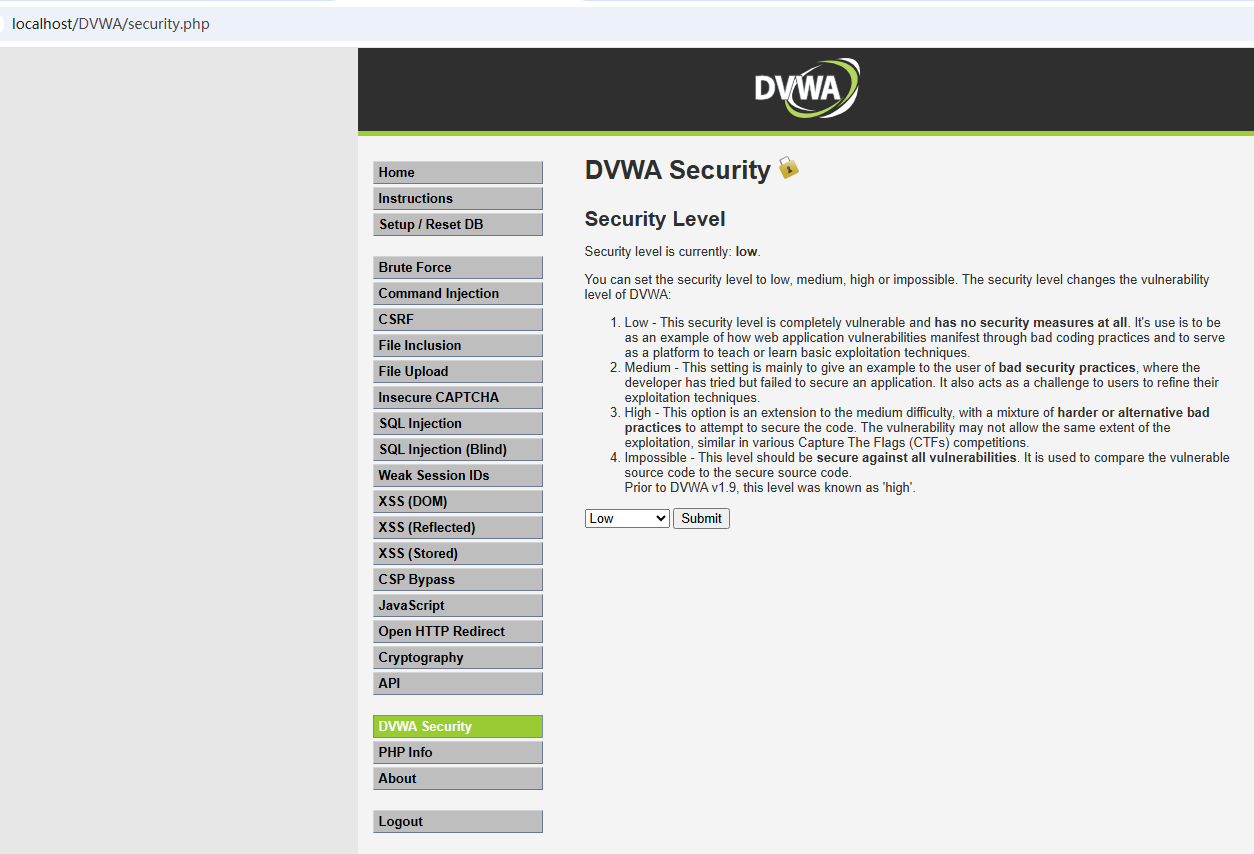Screen dimensions: 1254x854
Task: Open the Brute Force module
Action: pyautogui.click(x=458, y=267)
